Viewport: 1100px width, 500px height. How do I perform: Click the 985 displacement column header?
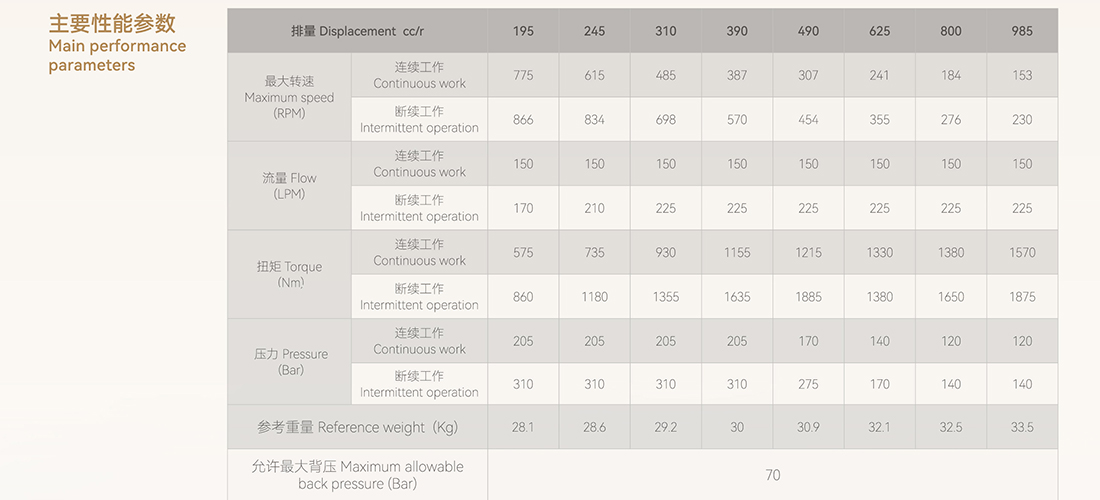pos(1022,31)
